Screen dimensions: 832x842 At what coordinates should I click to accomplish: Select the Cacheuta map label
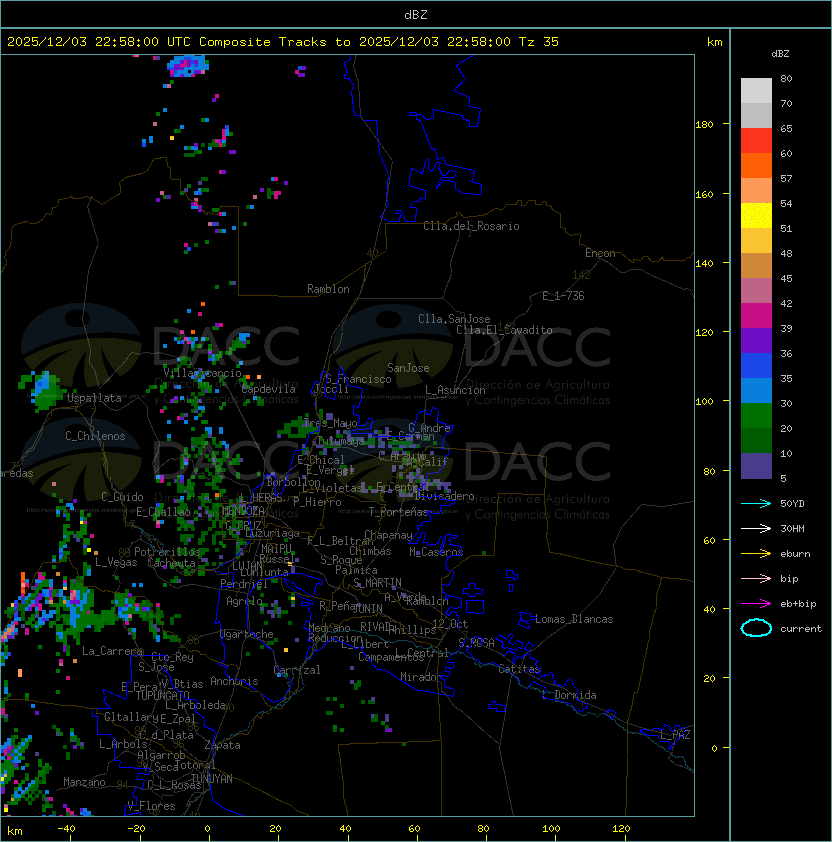(x=171, y=563)
